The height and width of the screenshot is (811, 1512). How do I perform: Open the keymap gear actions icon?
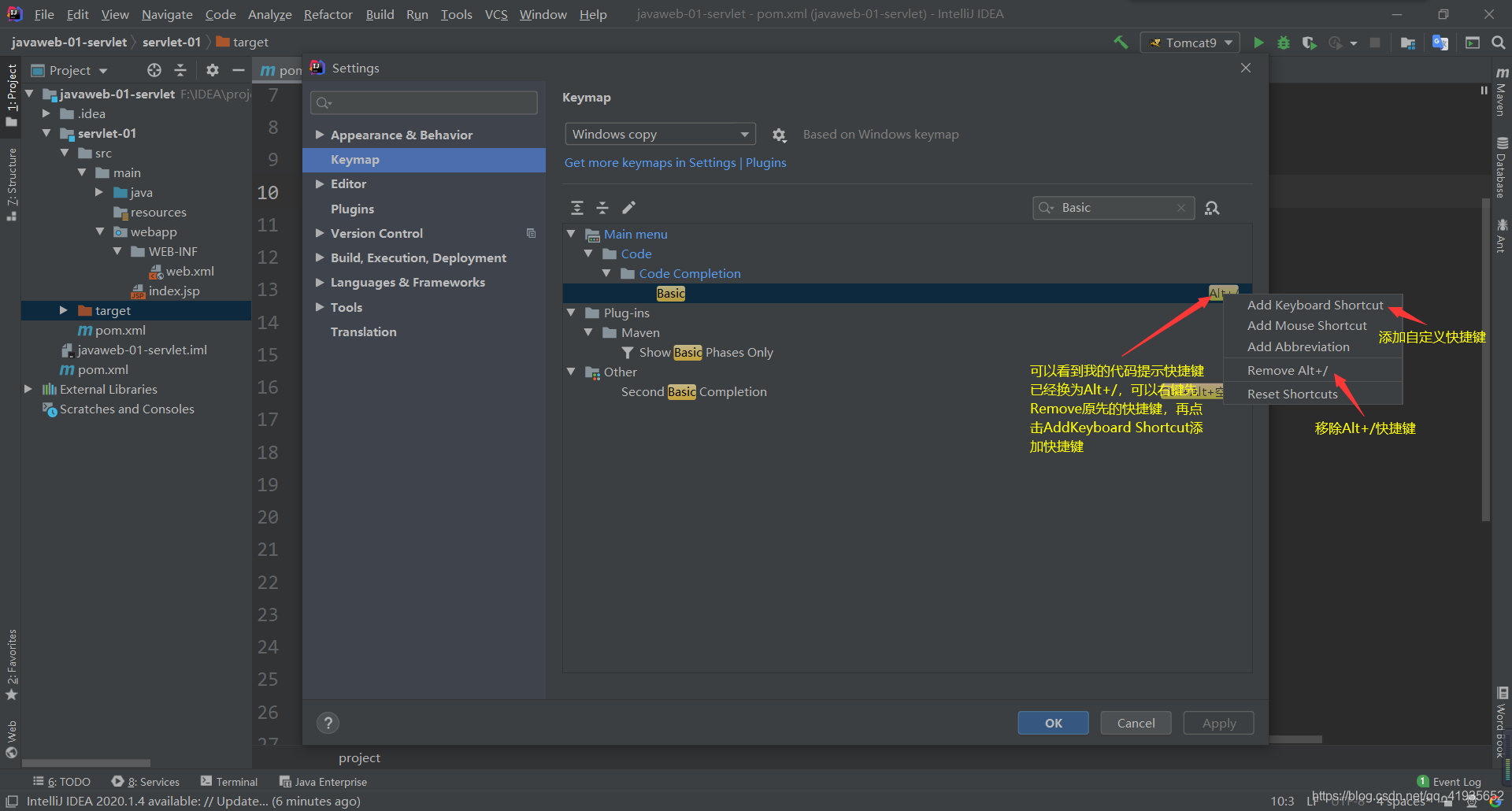pyautogui.click(x=779, y=135)
